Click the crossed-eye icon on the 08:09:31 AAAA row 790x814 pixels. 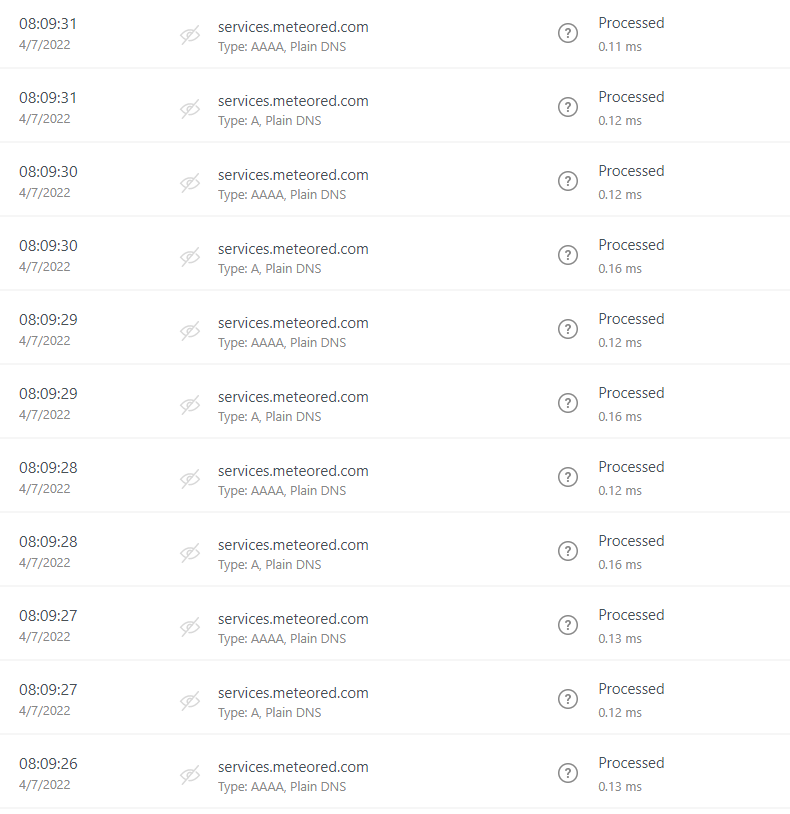click(x=190, y=35)
